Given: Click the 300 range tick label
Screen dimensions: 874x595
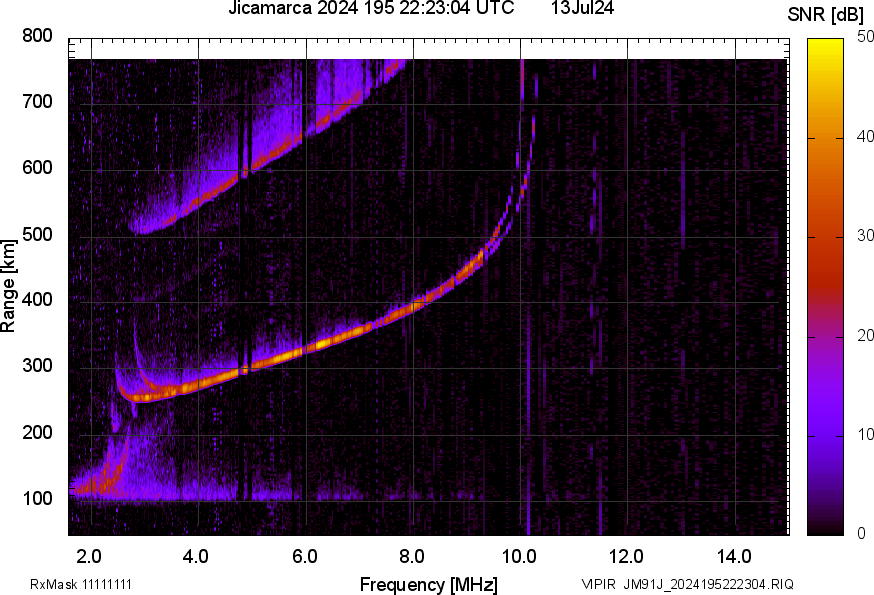Looking at the screenshot, I should (37, 366).
